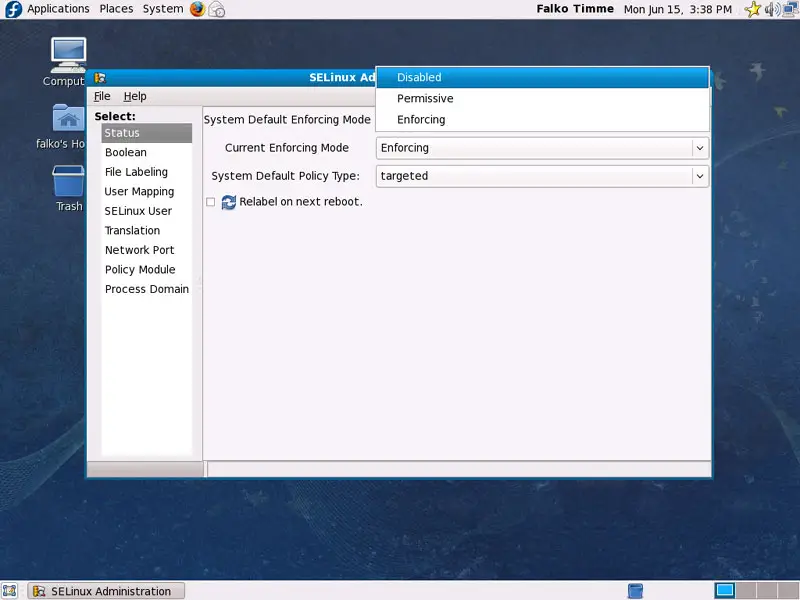The width and height of the screenshot is (800, 600).
Task: Click the Select: heading in sidebar
Action: [x=115, y=116]
